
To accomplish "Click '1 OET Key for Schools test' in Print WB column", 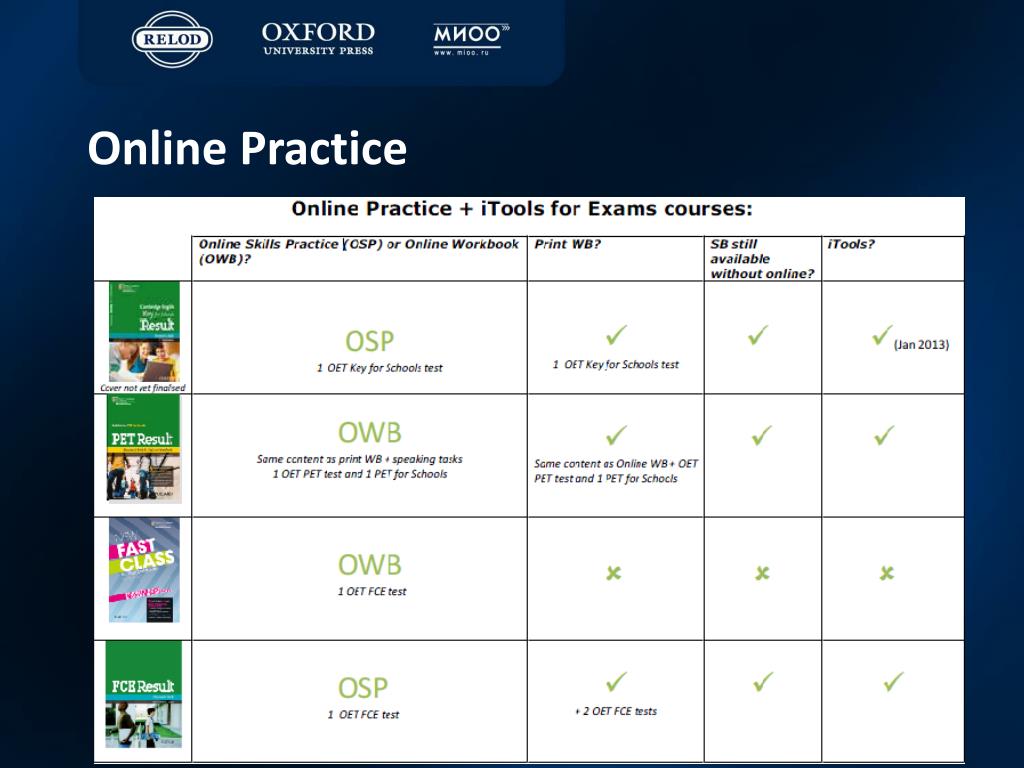I will click(616, 364).
